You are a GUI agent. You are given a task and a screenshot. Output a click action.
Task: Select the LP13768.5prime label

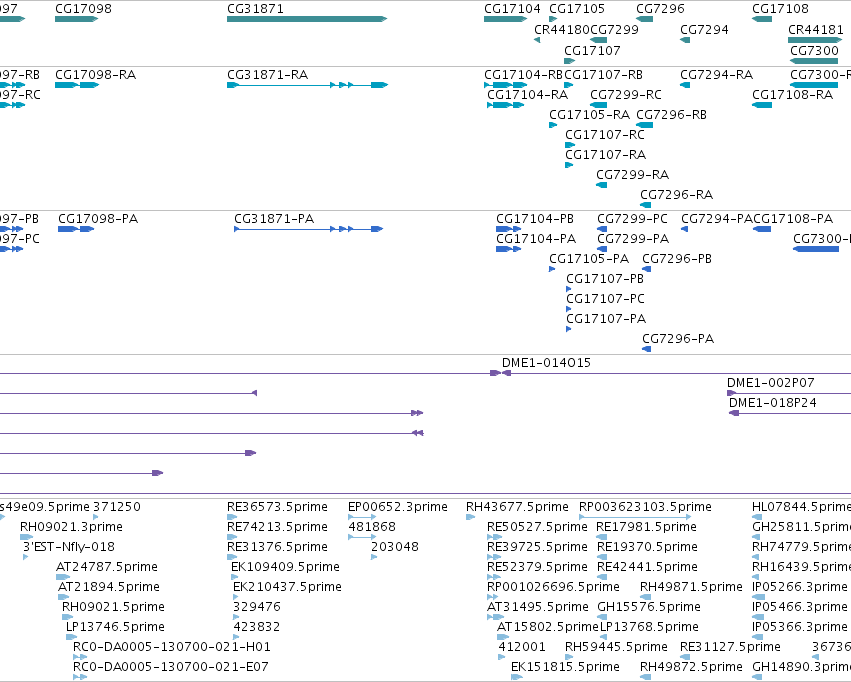pos(649,627)
